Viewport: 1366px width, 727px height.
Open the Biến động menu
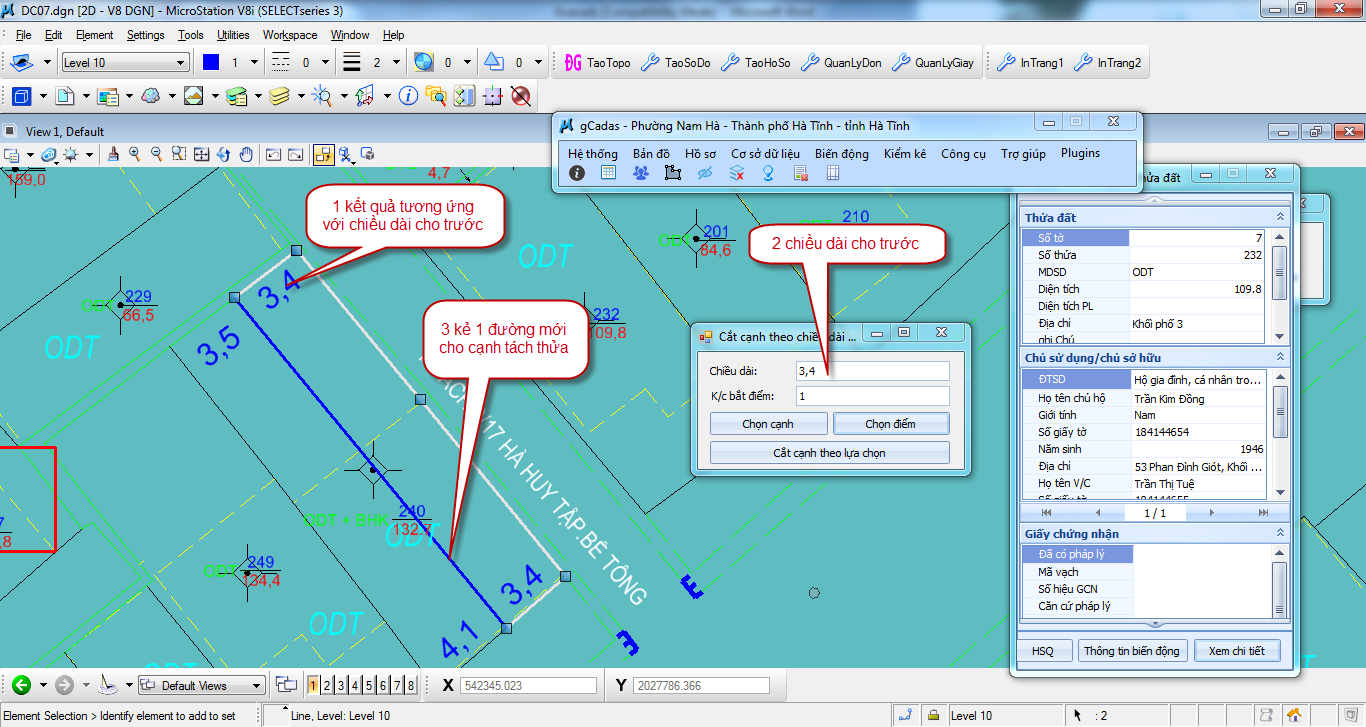[841, 153]
